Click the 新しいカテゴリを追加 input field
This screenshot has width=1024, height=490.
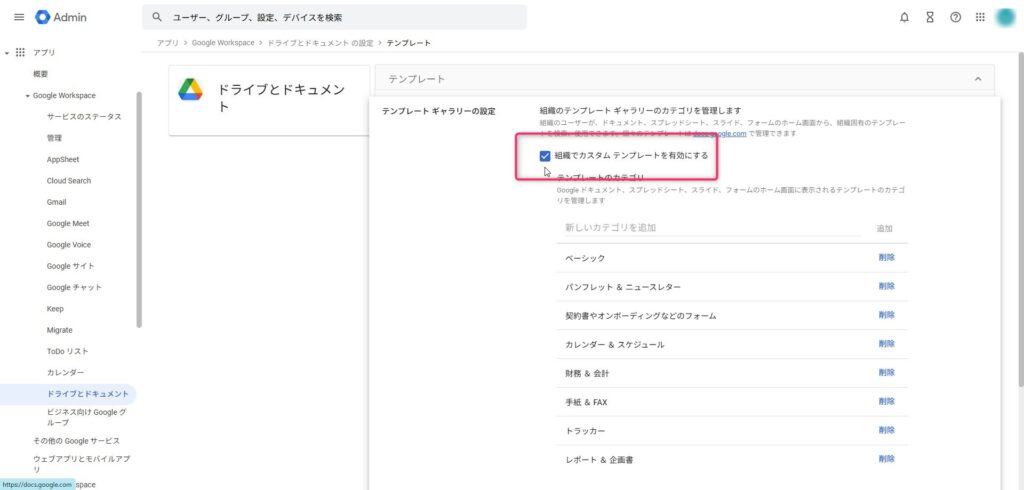[712, 228]
